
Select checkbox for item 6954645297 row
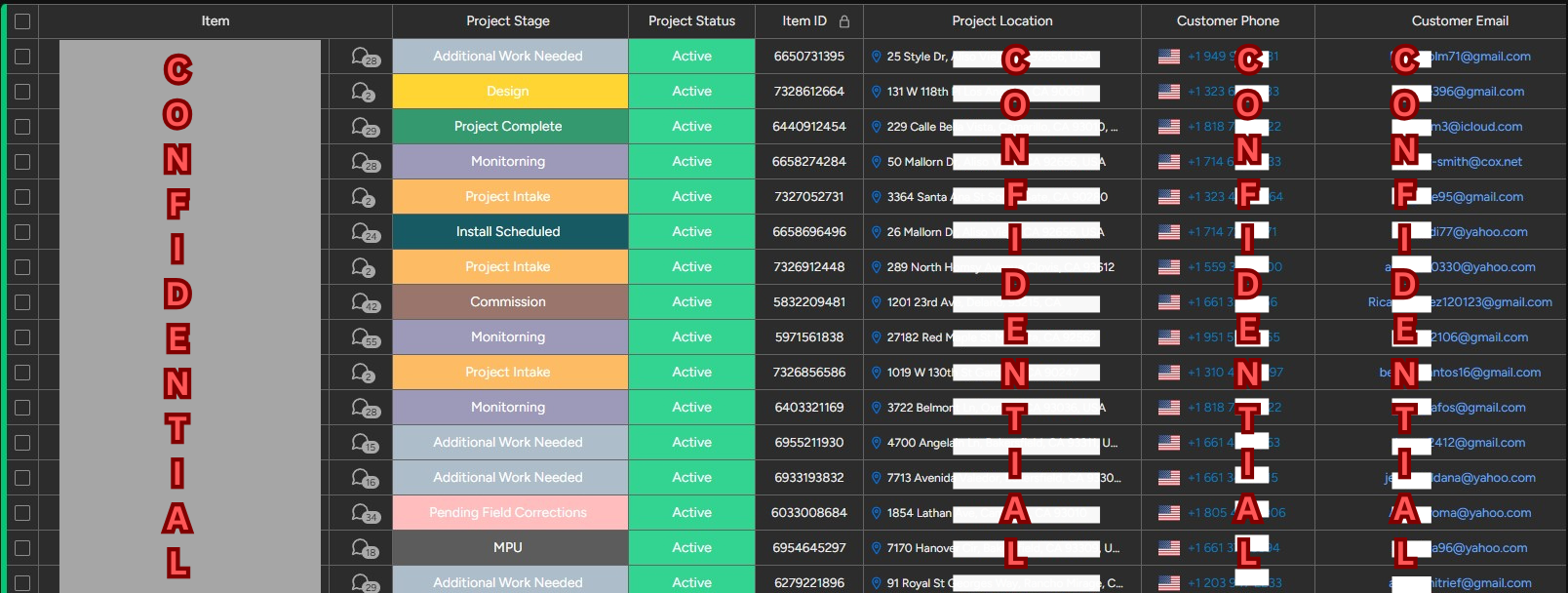(x=22, y=548)
